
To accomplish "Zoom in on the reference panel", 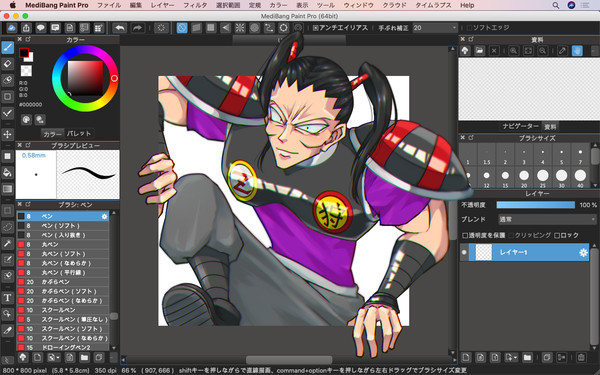I will tap(514, 51).
